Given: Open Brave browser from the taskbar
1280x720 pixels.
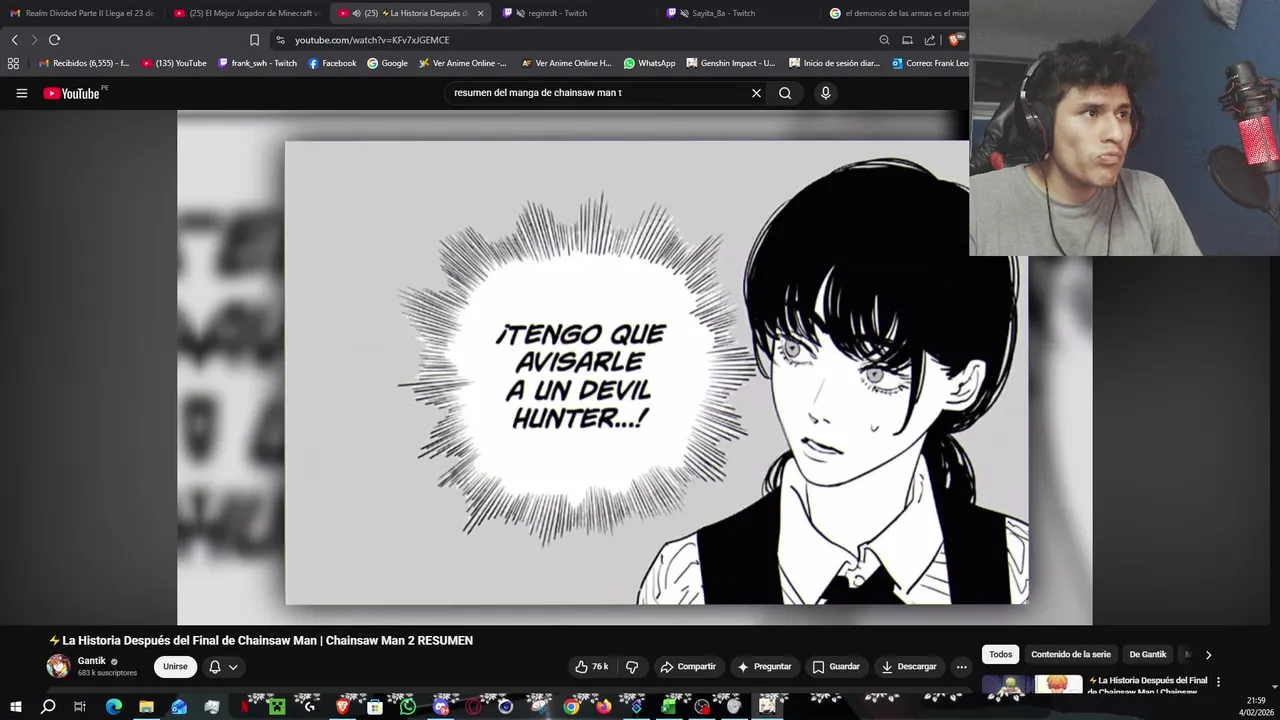Looking at the screenshot, I should (342, 707).
